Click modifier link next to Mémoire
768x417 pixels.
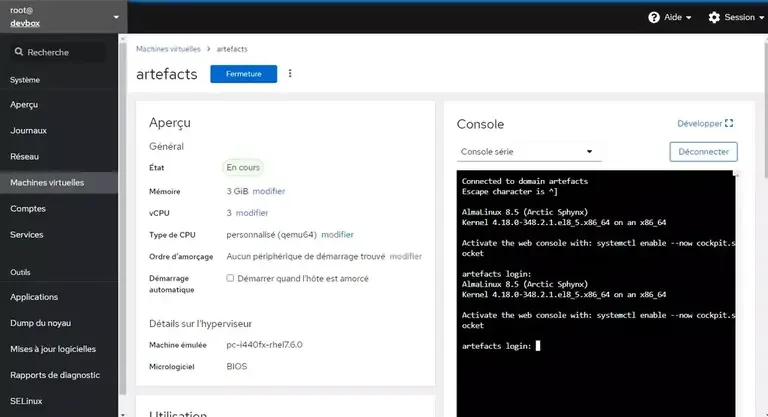(269, 190)
